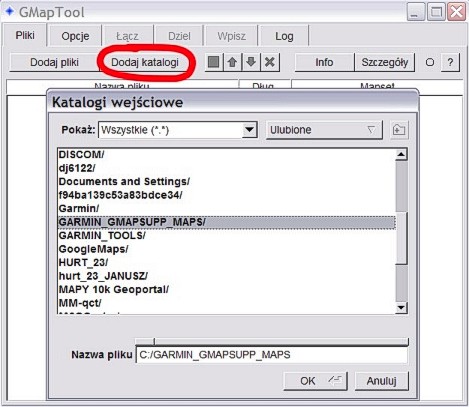The height and width of the screenshot is (407, 469).
Task: Move selected file down with arrow icon
Action: 251,62
